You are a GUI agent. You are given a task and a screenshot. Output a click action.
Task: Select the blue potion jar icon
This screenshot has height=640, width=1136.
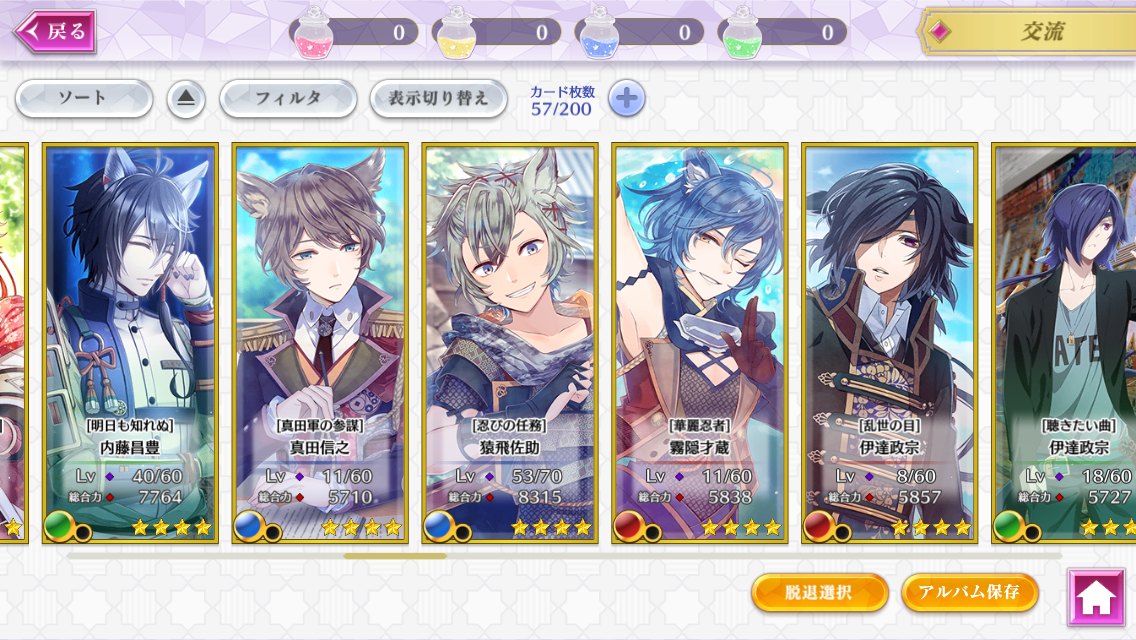coord(599,33)
